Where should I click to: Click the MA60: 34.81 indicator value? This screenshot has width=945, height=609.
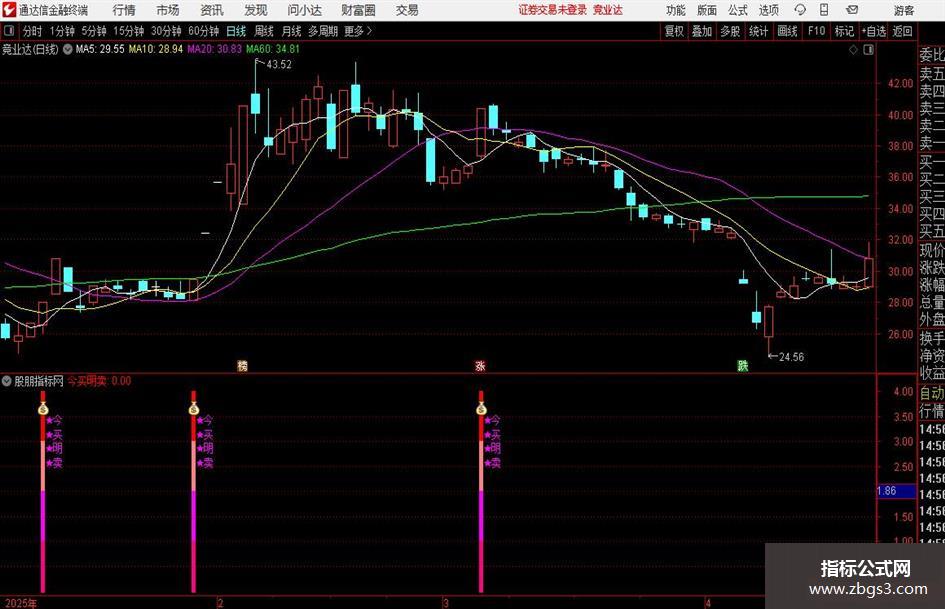click(272, 49)
